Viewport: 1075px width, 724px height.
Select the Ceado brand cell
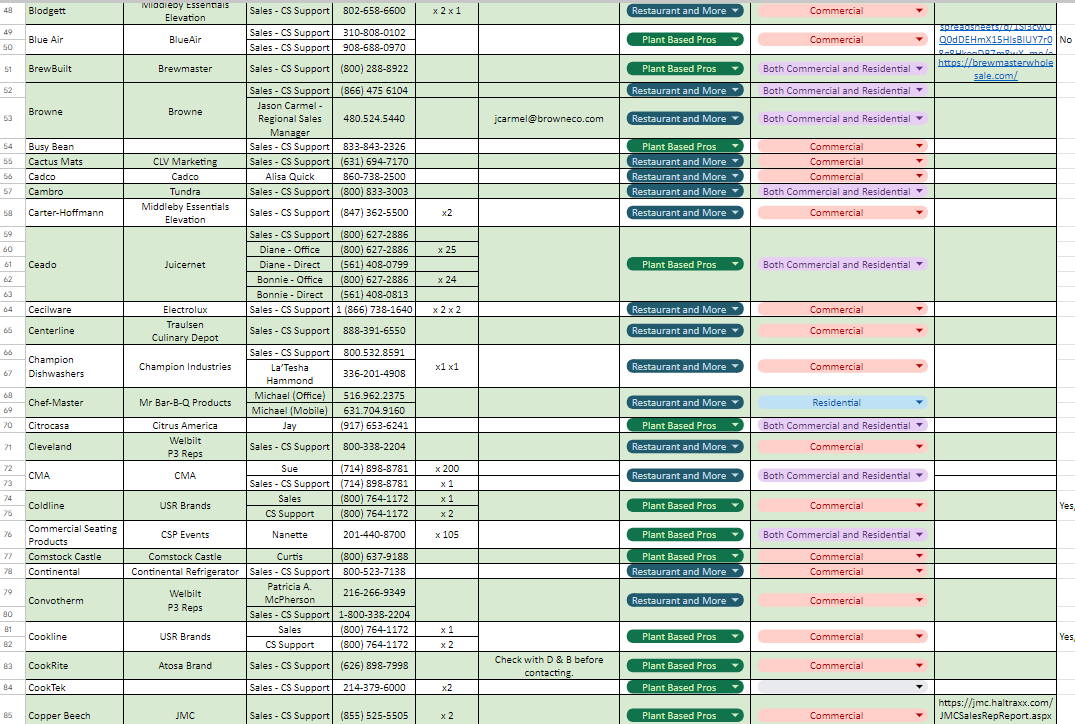point(75,265)
